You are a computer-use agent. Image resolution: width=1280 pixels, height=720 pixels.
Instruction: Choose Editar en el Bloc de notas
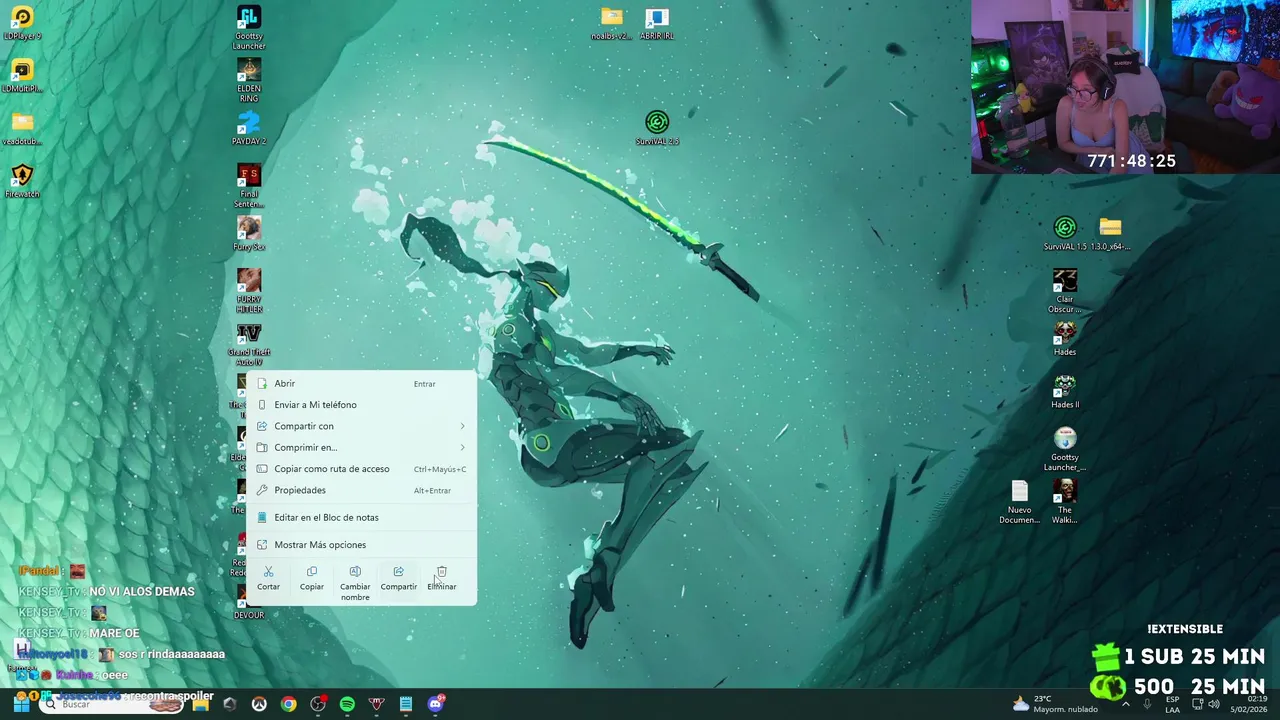pos(362,517)
